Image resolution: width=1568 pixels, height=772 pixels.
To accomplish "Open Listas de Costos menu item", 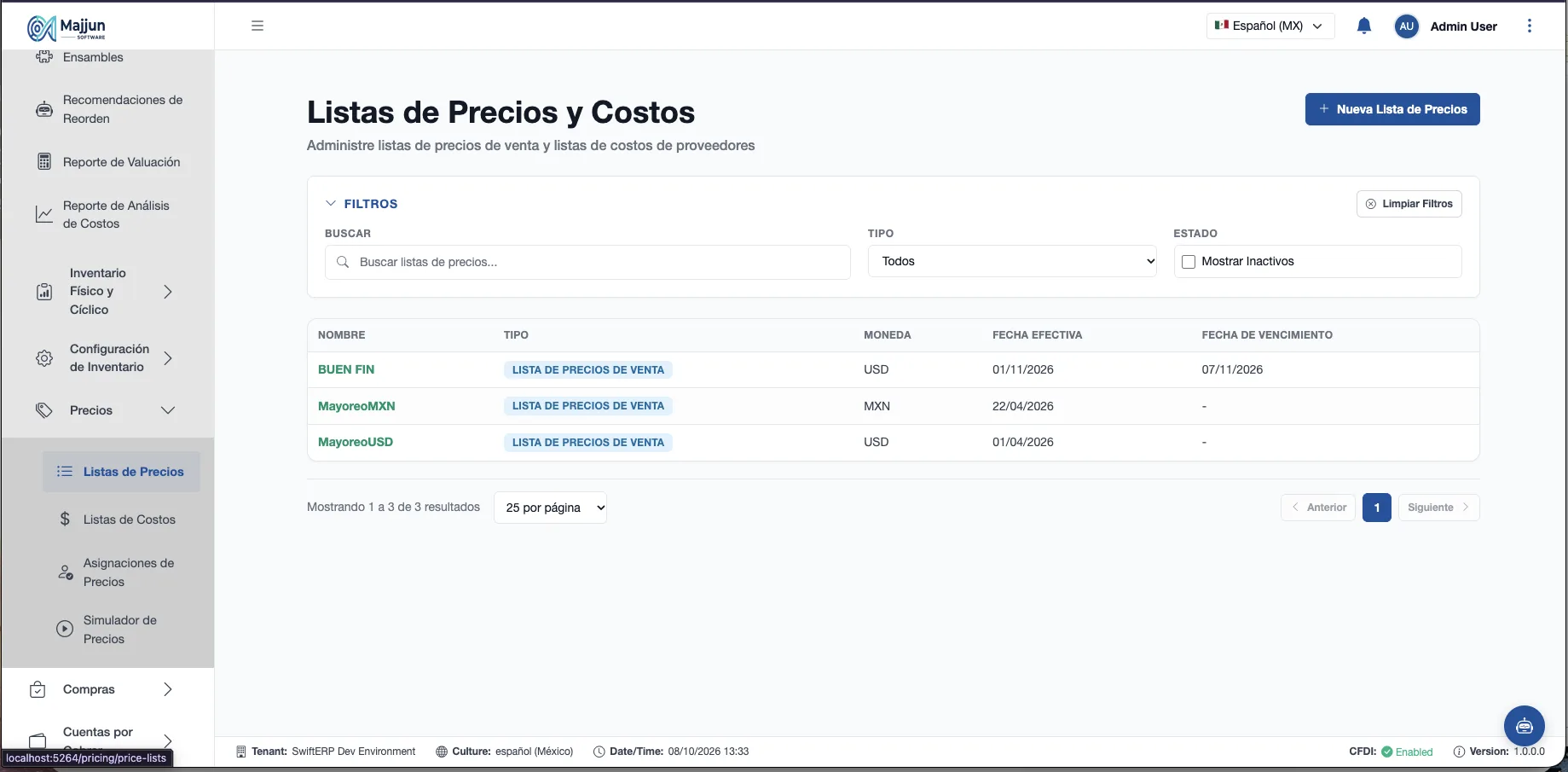I will (121, 520).
